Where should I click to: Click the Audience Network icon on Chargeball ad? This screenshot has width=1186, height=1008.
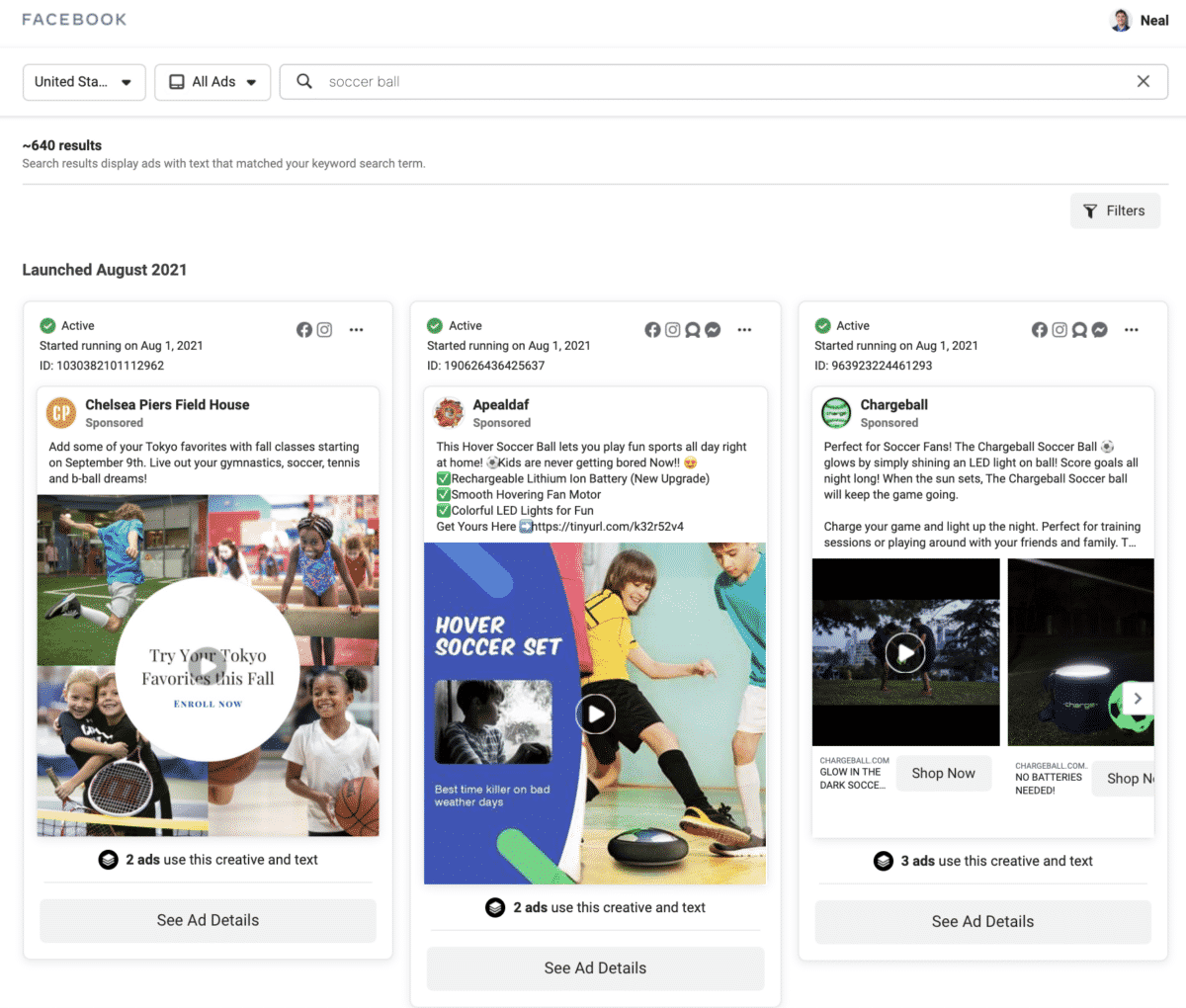1080,330
